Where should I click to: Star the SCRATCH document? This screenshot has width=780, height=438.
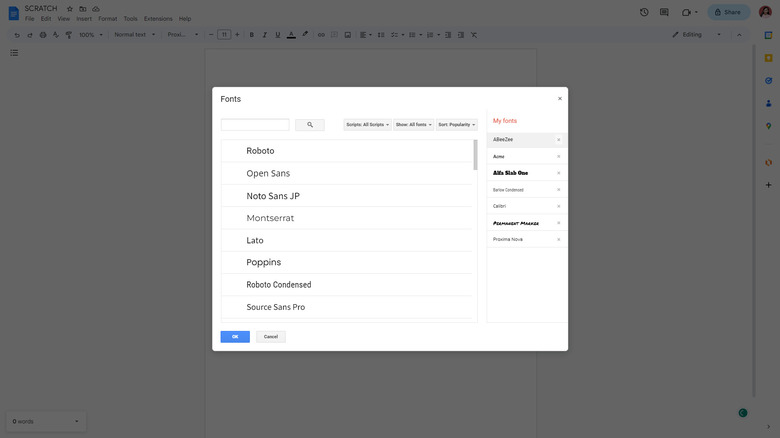pos(70,8)
